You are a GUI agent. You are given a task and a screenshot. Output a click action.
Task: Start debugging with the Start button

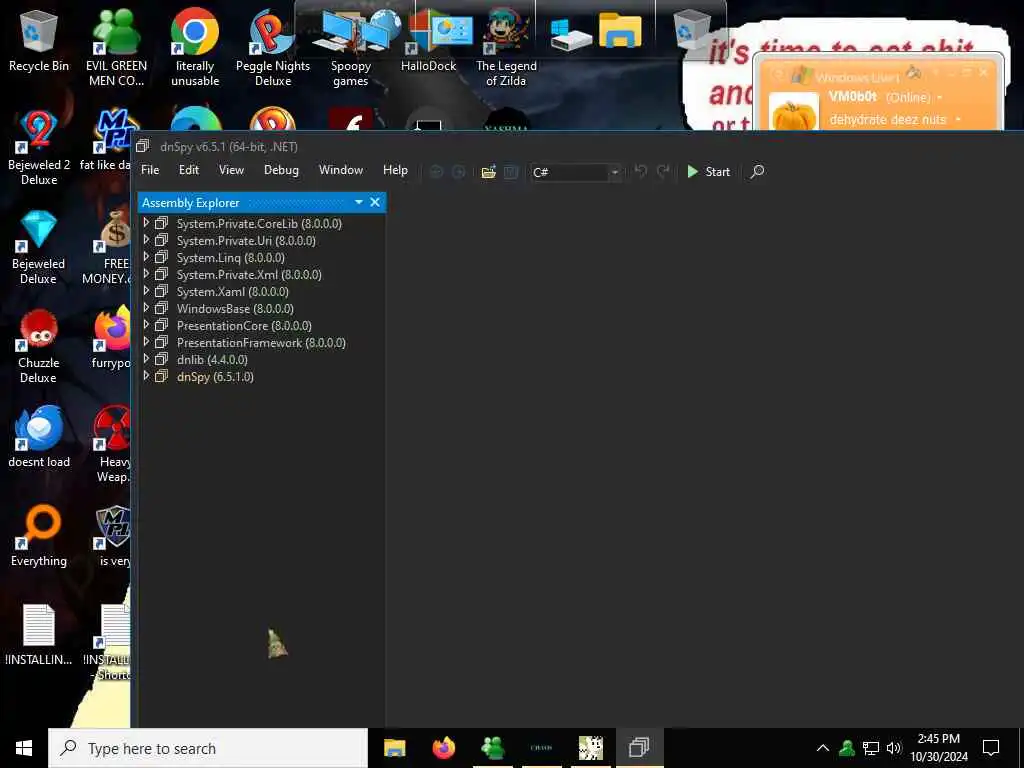pyautogui.click(x=709, y=172)
